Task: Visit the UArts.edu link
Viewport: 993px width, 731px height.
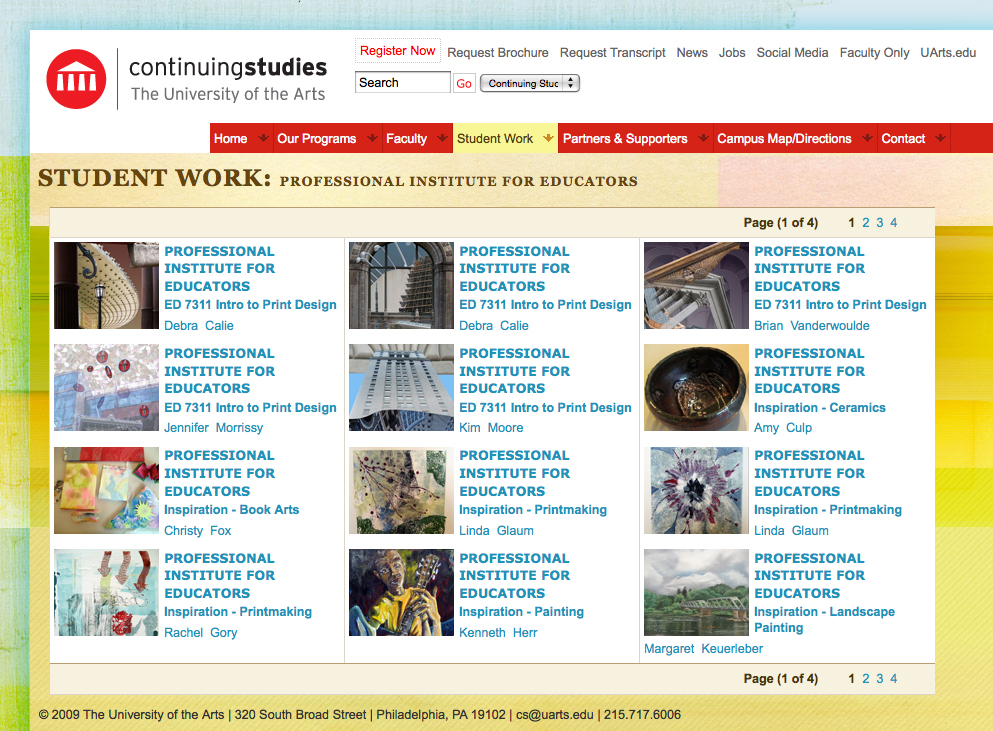Action: [x=947, y=52]
